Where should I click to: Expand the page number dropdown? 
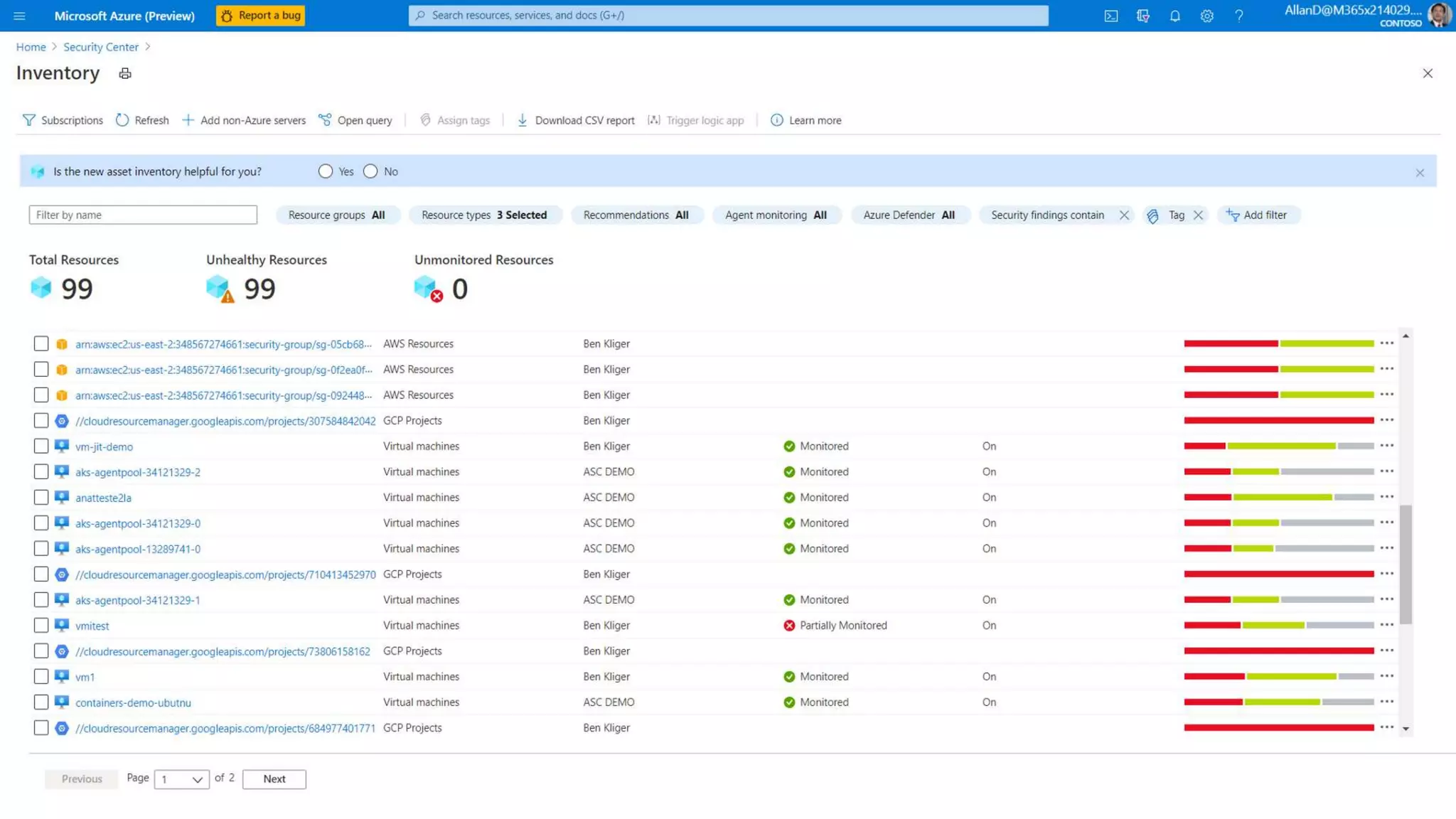click(182, 779)
